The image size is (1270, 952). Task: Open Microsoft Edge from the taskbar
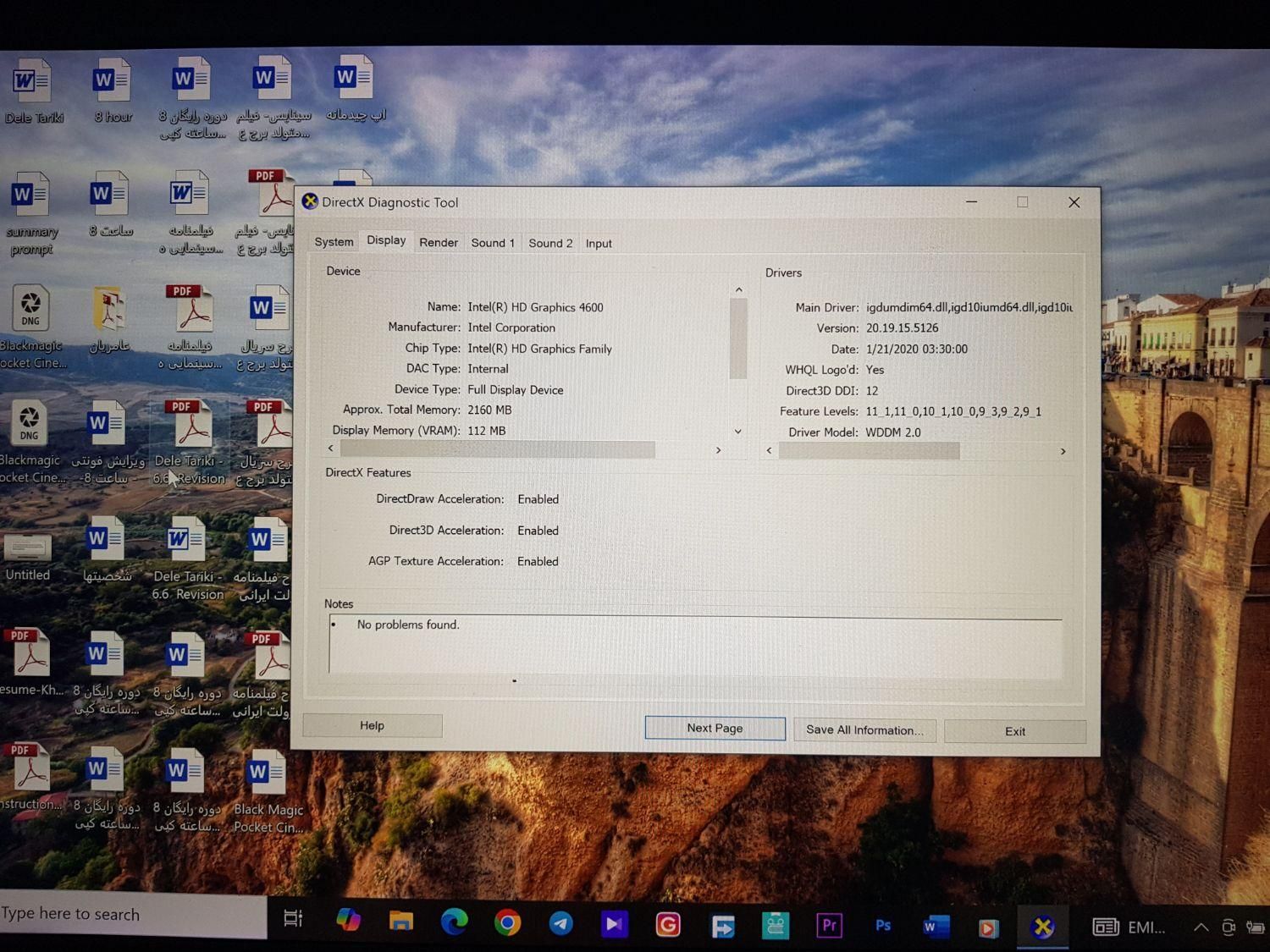[x=454, y=922]
